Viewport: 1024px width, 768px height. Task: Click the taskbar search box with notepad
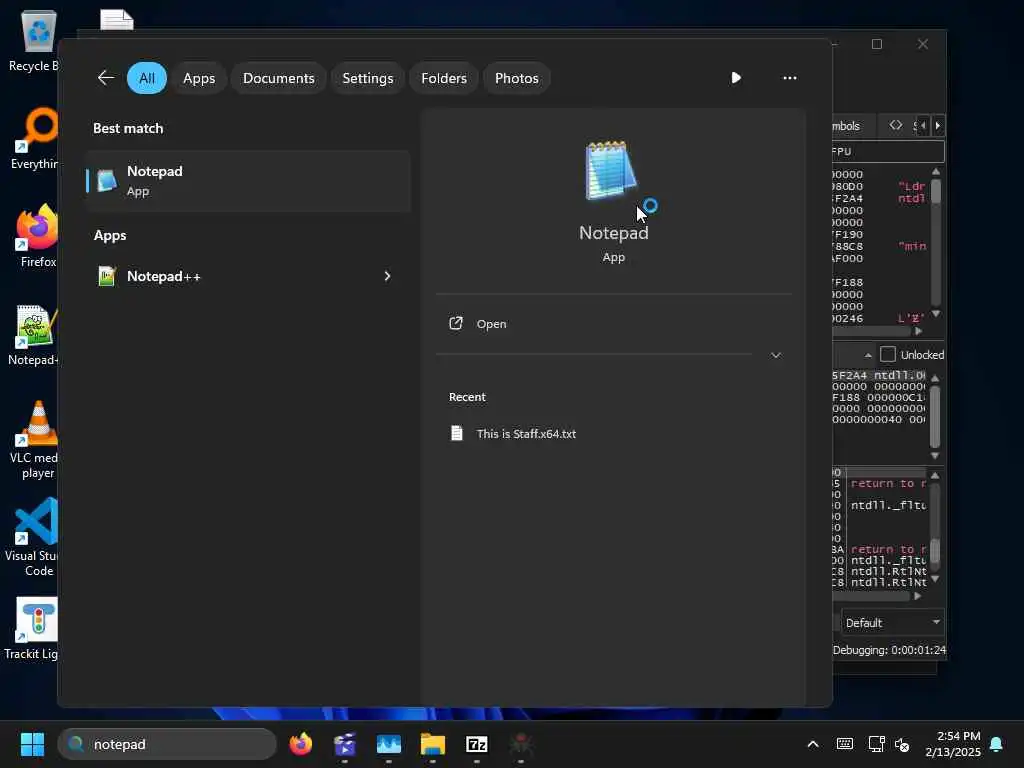(167, 744)
